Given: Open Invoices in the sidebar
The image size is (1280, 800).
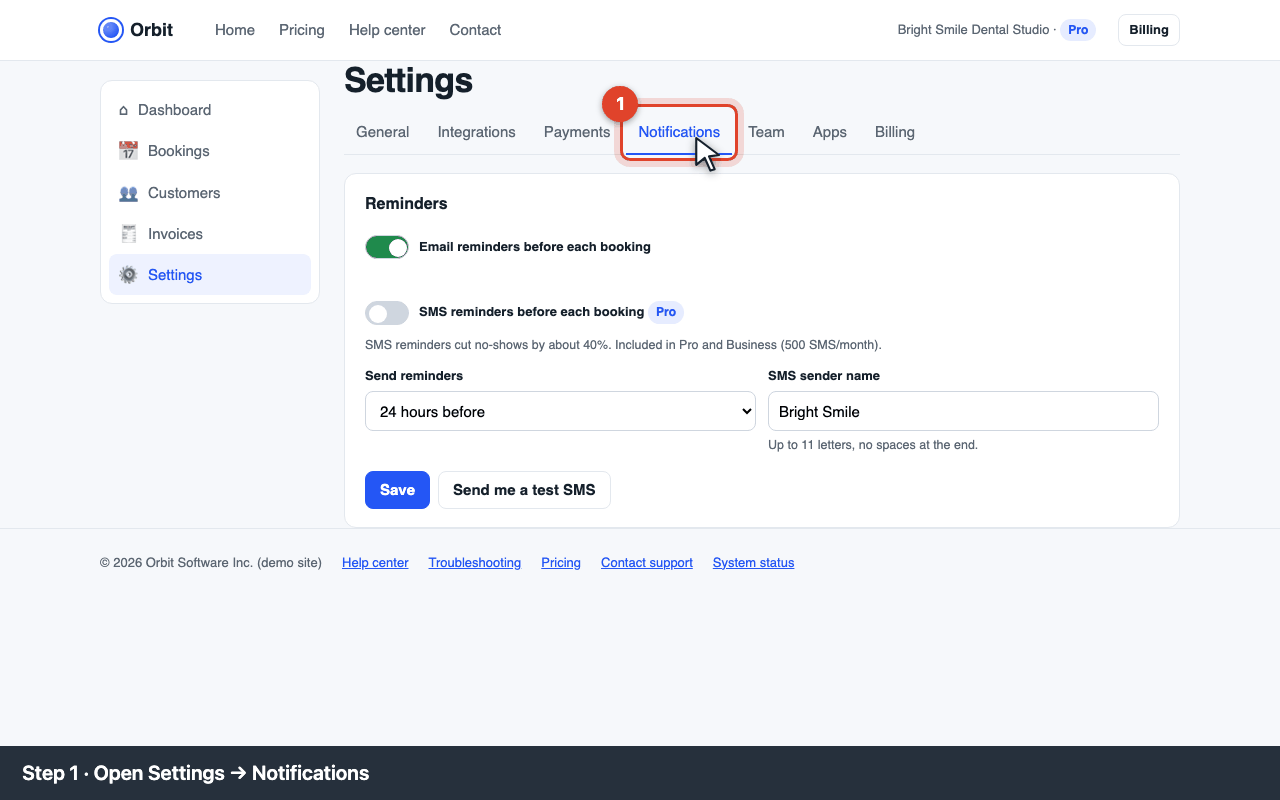Looking at the screenshot, I should (x=210, y=234).
